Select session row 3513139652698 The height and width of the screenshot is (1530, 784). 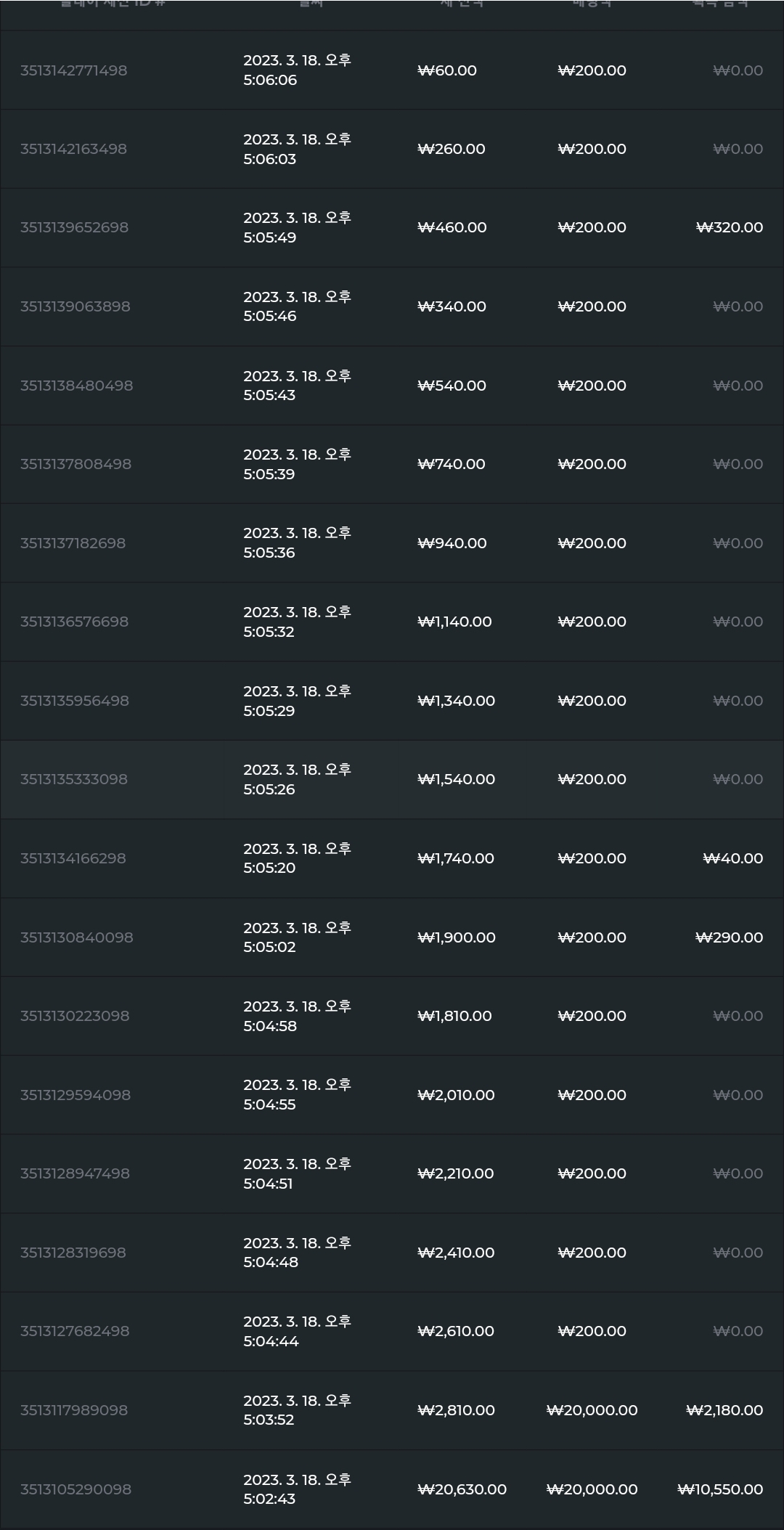392,228
